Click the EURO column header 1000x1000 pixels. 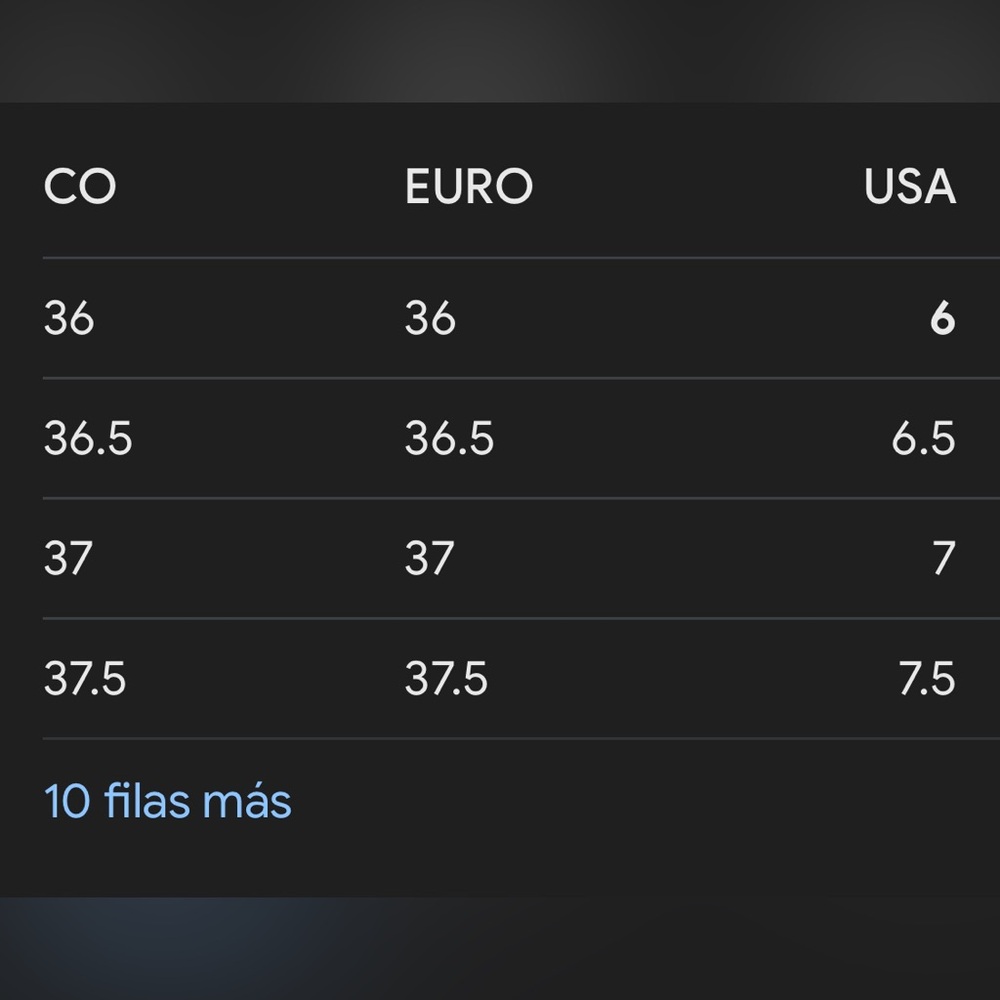[x=468, y=187]
